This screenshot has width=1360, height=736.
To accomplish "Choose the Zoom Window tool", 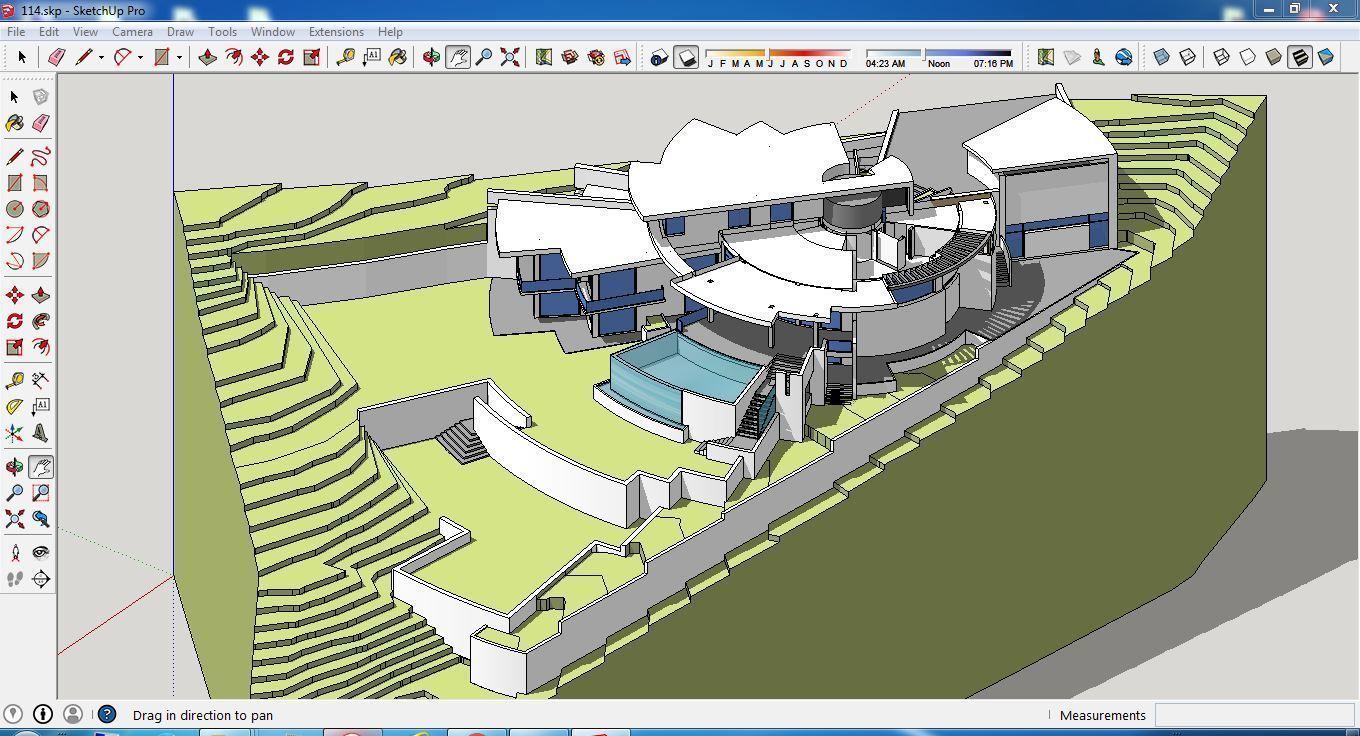I will (41, 493).
